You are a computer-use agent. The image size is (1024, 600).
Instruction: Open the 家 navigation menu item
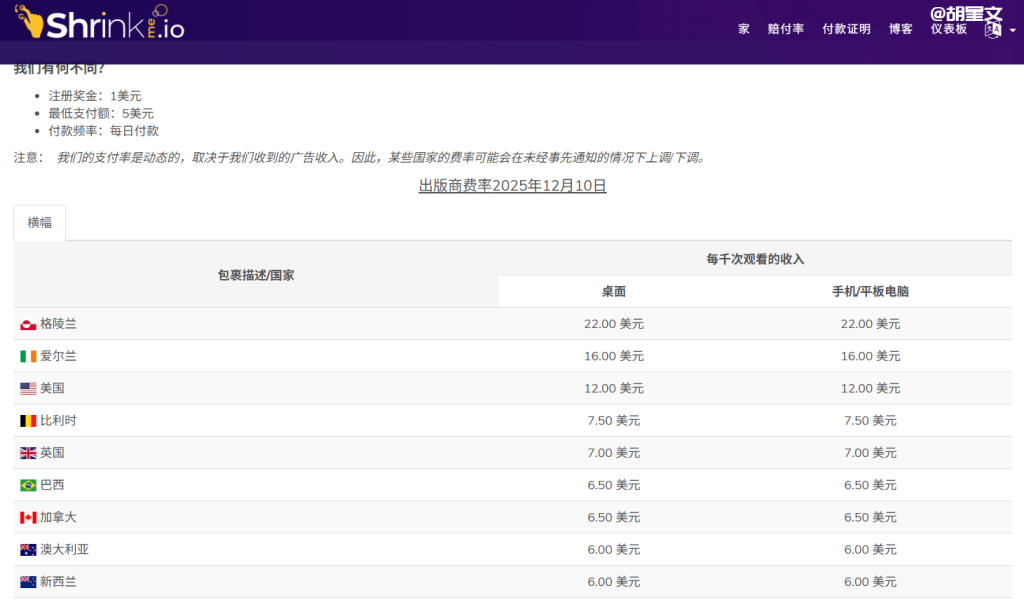(743, 29)
